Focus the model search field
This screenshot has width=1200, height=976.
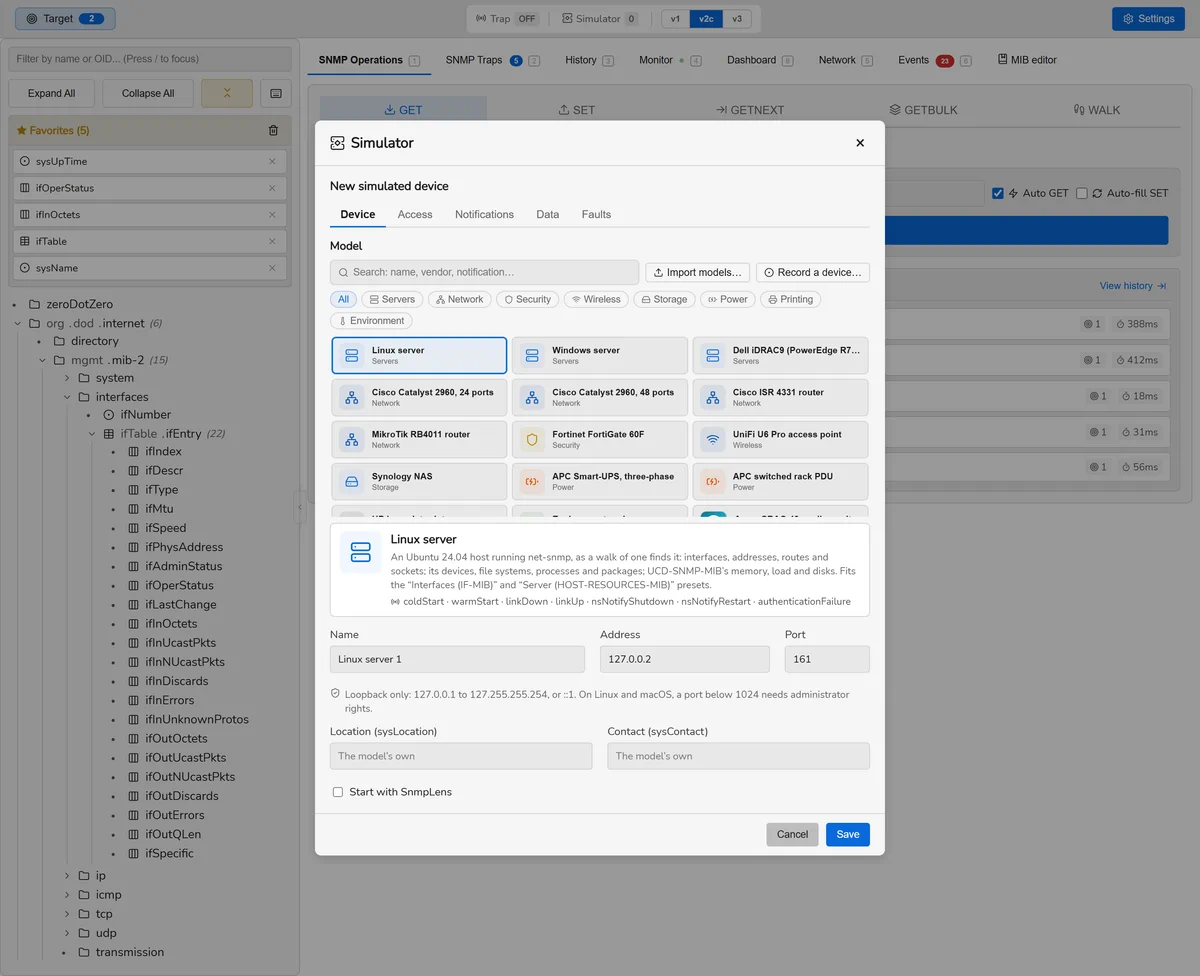(x=484, y=272)
